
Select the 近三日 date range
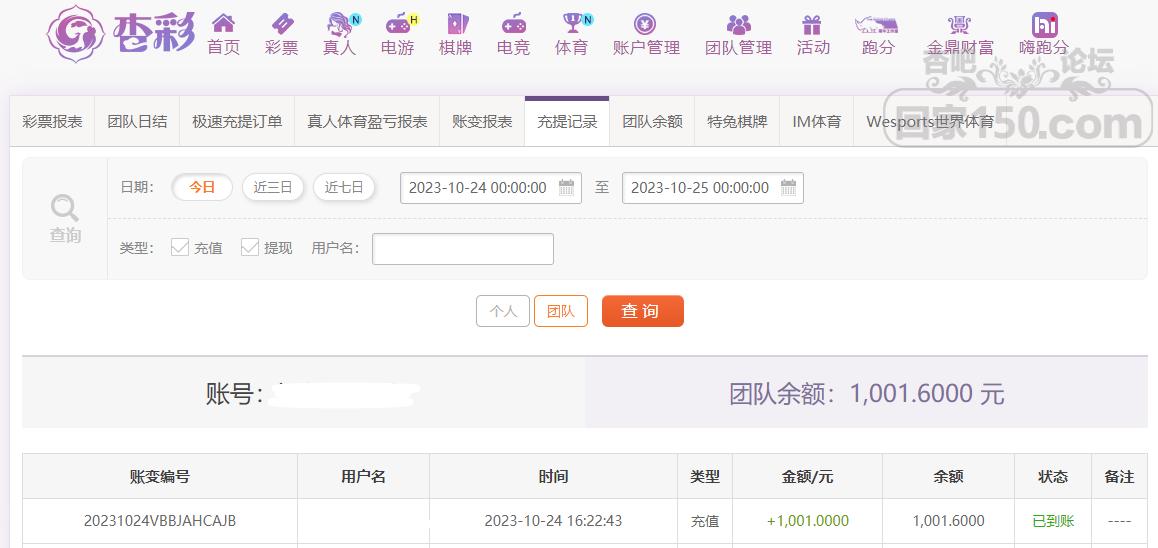point(273,188)
